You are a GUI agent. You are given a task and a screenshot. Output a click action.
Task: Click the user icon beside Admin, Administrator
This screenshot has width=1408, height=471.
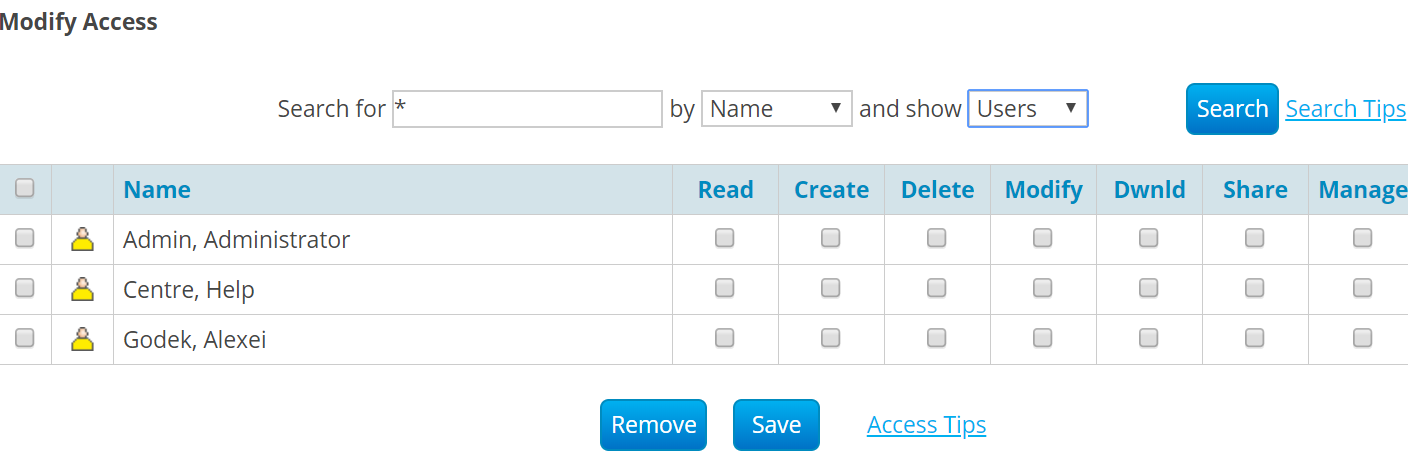point(83,240)
